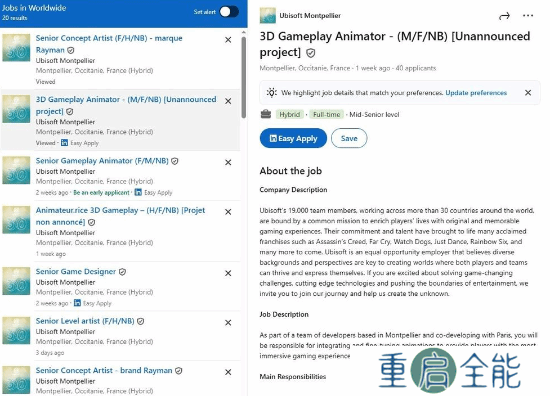Click verified badge on Senior Gameplay Animator listing

coord(174,161)
